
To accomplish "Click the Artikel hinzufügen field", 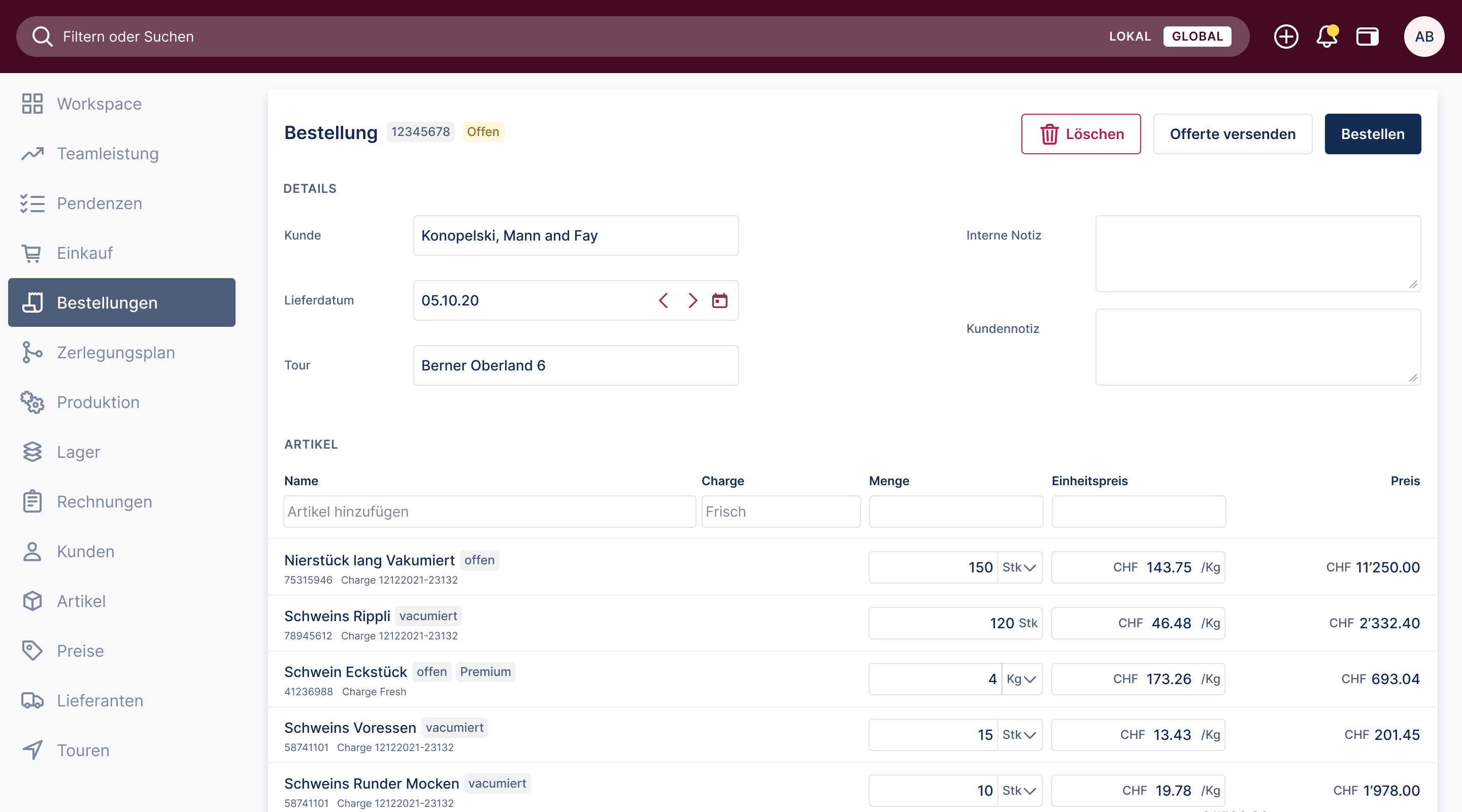I will coord(489,511).
